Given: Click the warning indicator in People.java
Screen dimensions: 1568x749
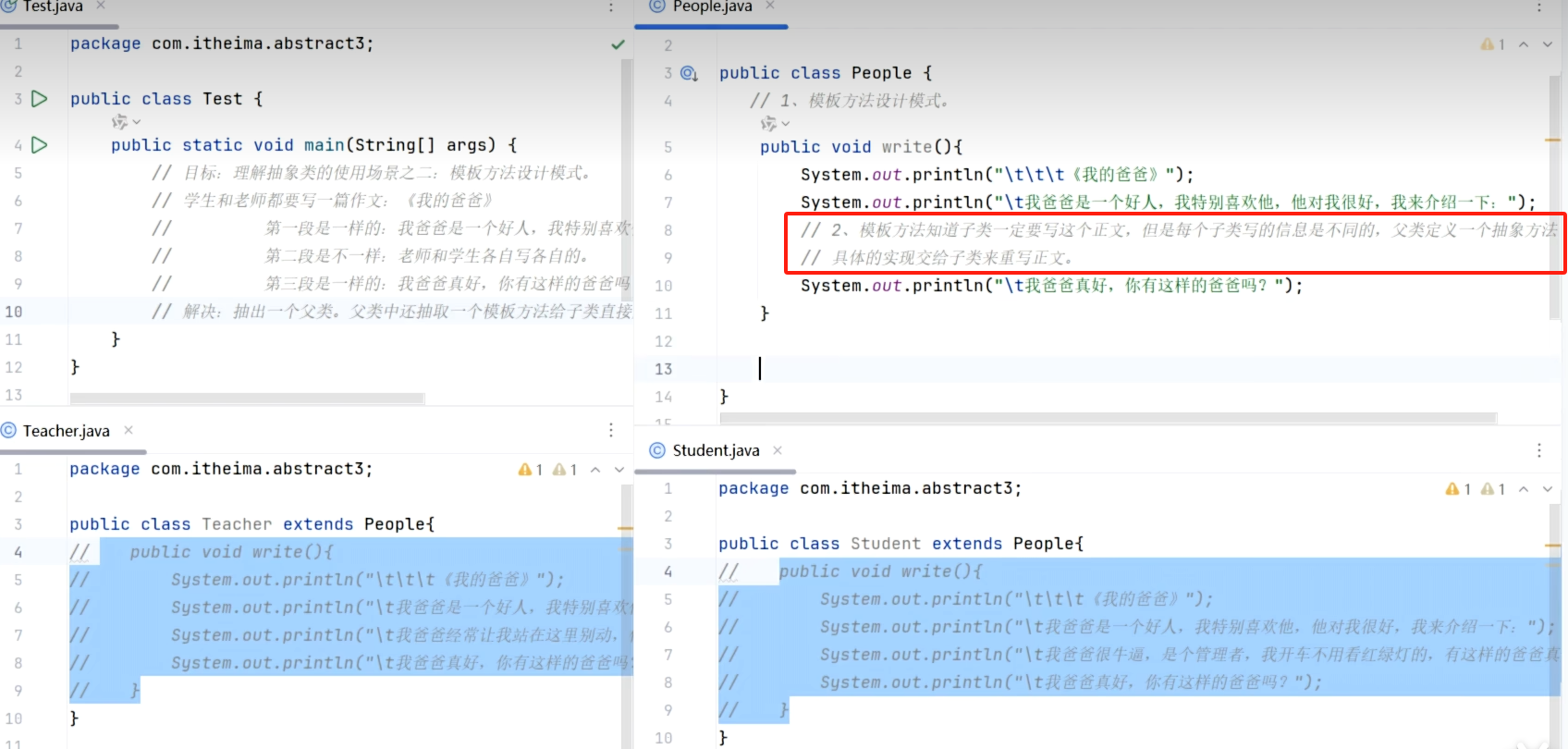Looking at the screenshot, I should [1492, 44].
